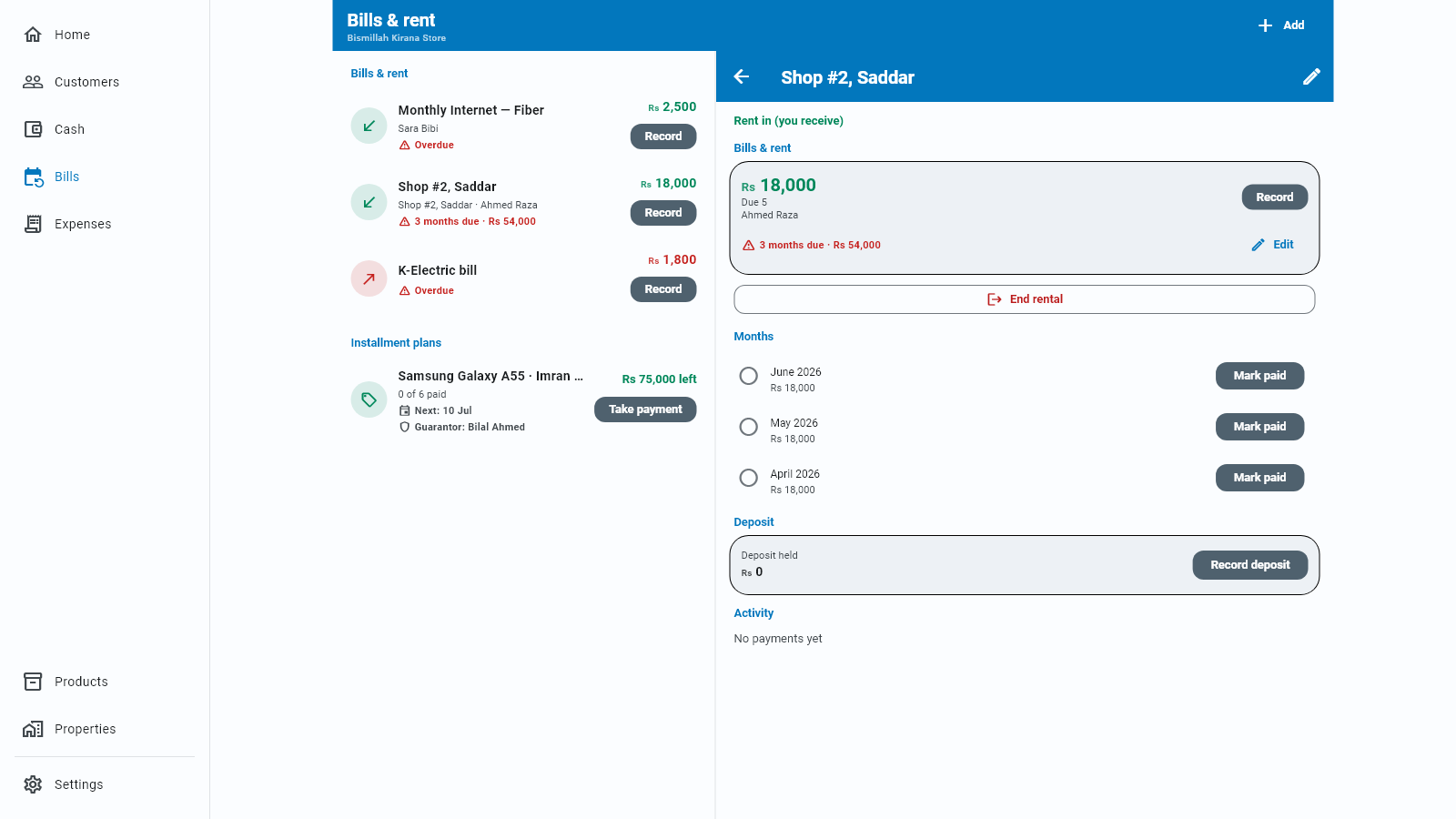The height and width of the screenshot is (819, 1456).
Task: Click the Cash wallet icon
Action: click(x=33, y=129)
